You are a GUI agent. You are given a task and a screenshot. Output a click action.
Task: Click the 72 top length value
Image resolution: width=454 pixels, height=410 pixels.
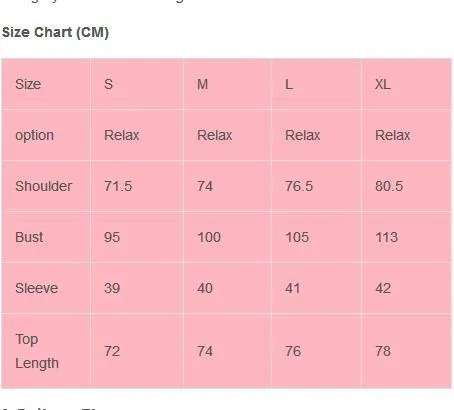(x=112, y=351)
